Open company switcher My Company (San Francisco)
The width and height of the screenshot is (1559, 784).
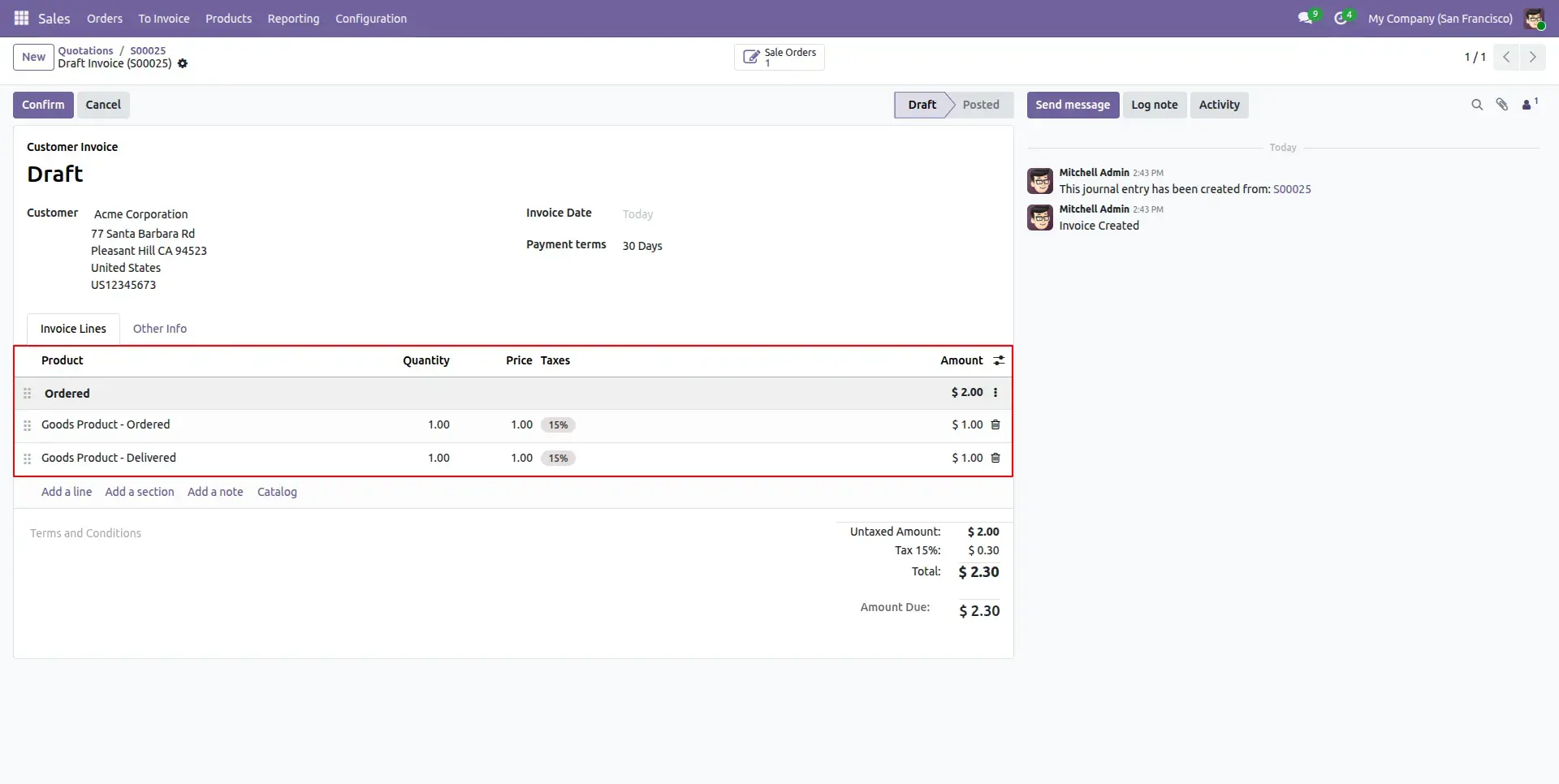coord(1440,19)
